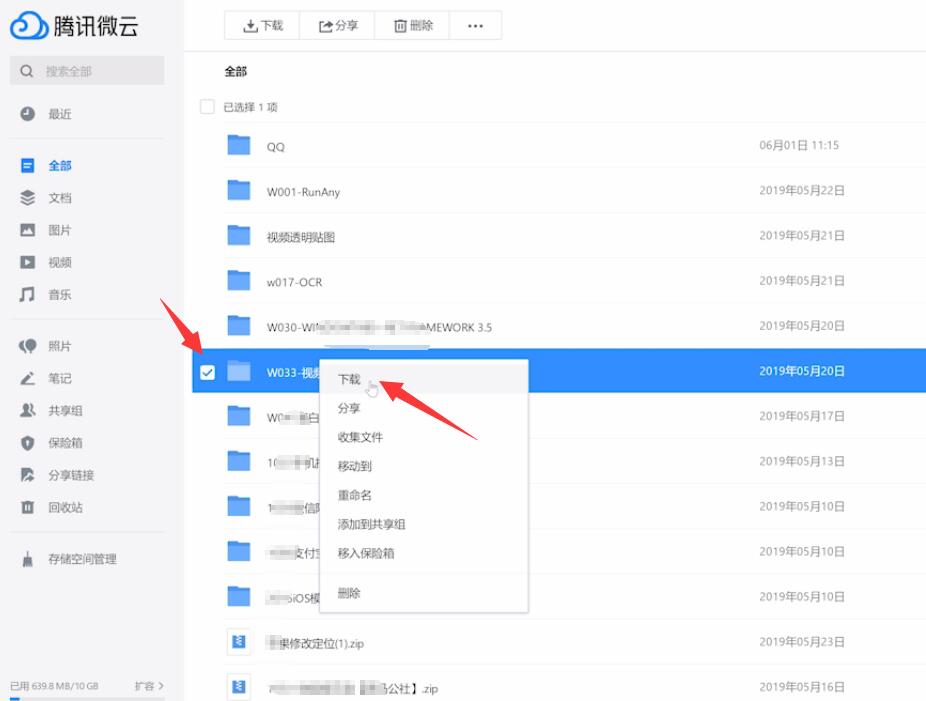
Task: Open the 分享链接 icon
Action: pyautogui.click(x=27, y=475)
